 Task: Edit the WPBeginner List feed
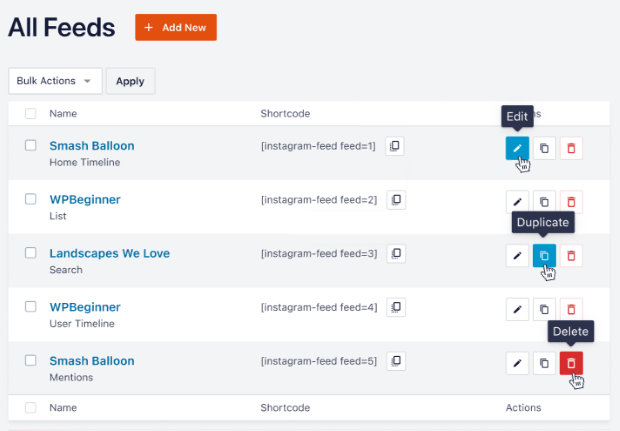click(x=517, y=202)
